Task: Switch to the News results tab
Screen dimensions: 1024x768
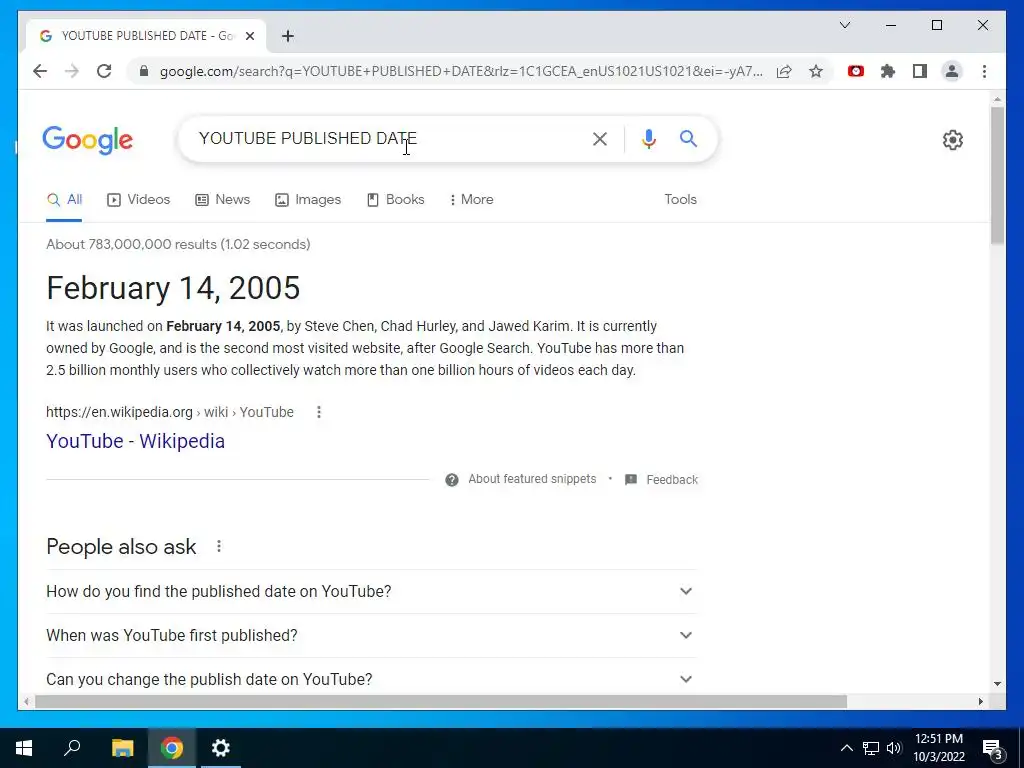Action: tap(223, 199)
